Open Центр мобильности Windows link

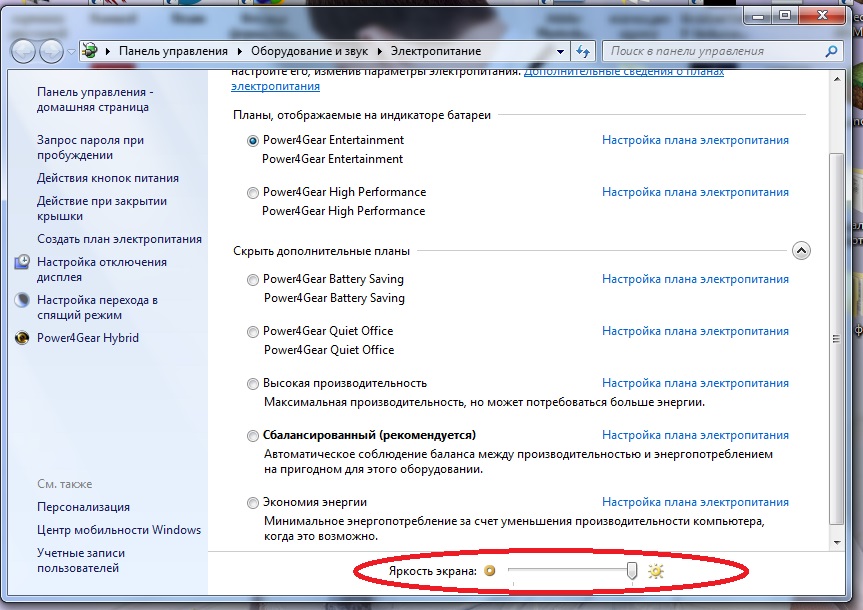(x=119, y=530)
